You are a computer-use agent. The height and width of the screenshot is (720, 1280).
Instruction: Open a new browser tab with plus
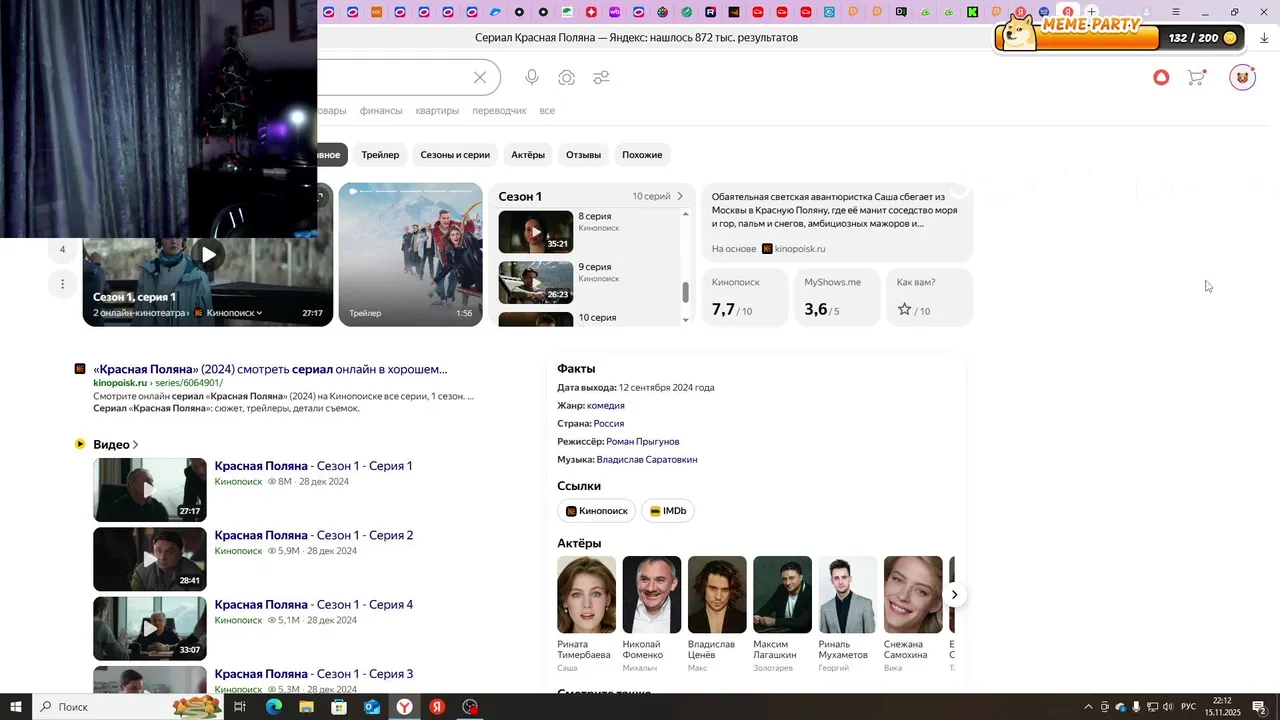point(1092,12)
